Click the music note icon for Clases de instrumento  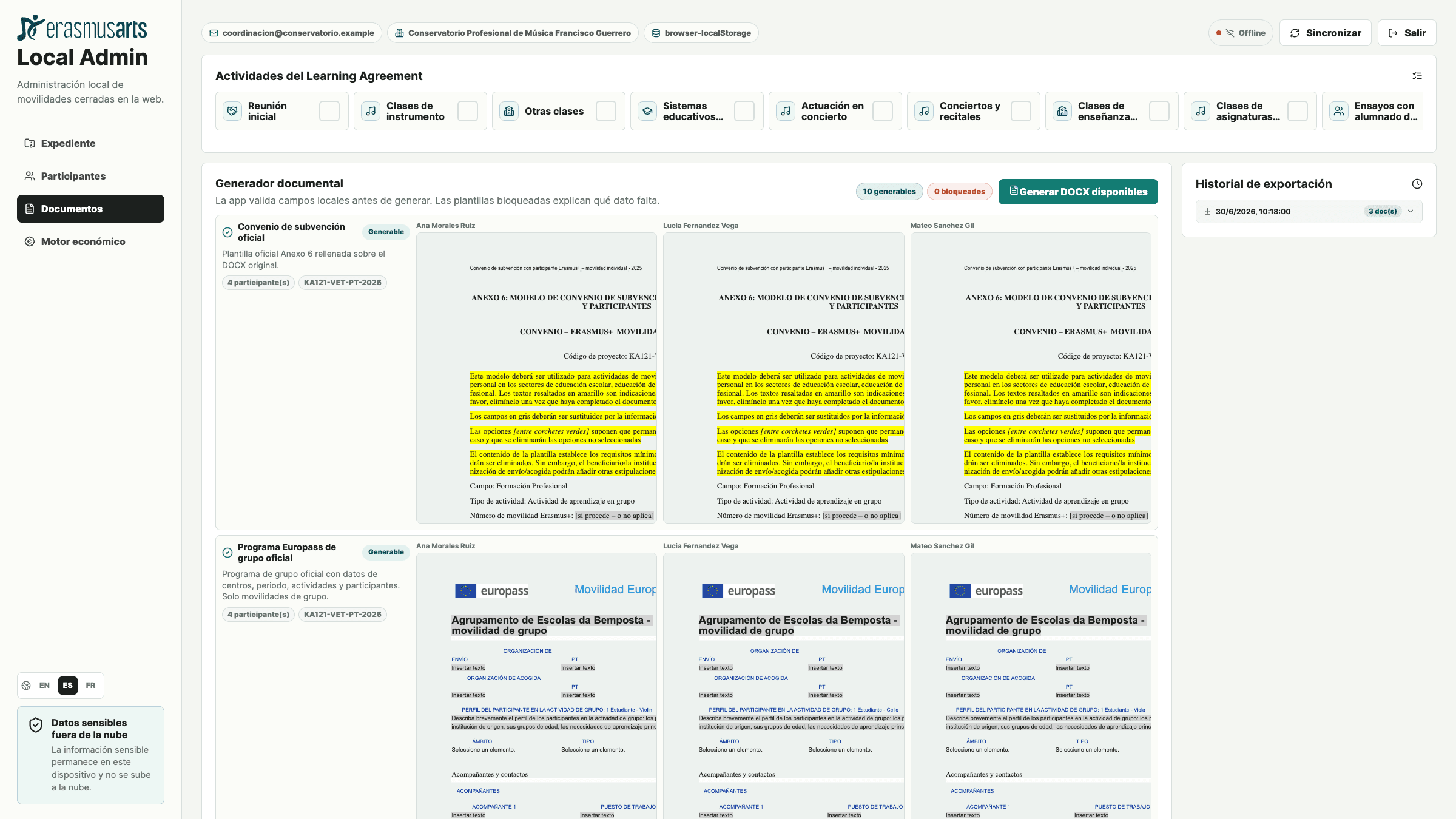(371, 111)
